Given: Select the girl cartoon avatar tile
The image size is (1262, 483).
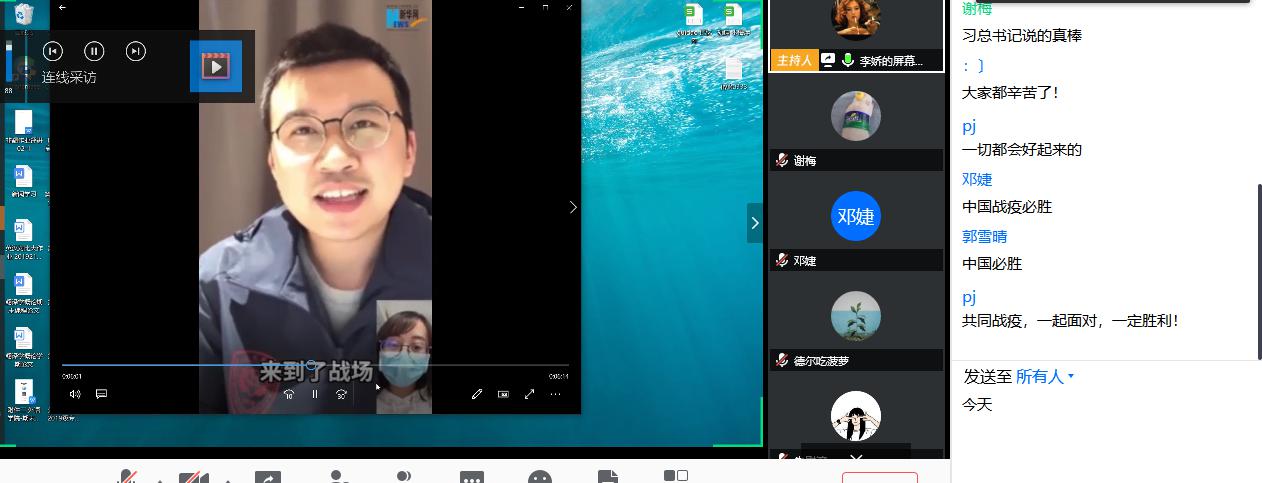Looking at the screenshot, I should 856,416.
